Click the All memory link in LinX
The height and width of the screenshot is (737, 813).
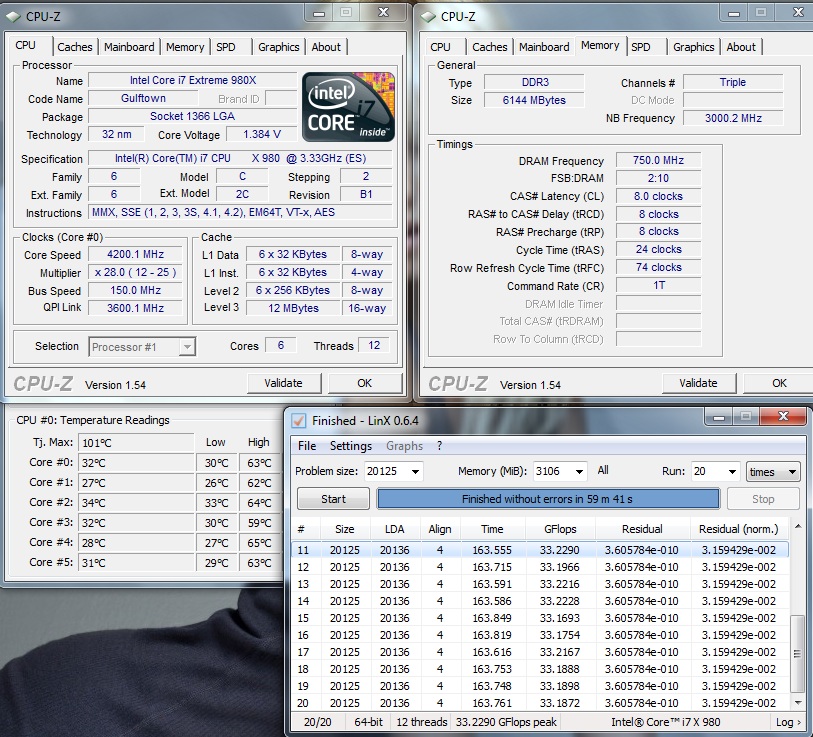603,470
